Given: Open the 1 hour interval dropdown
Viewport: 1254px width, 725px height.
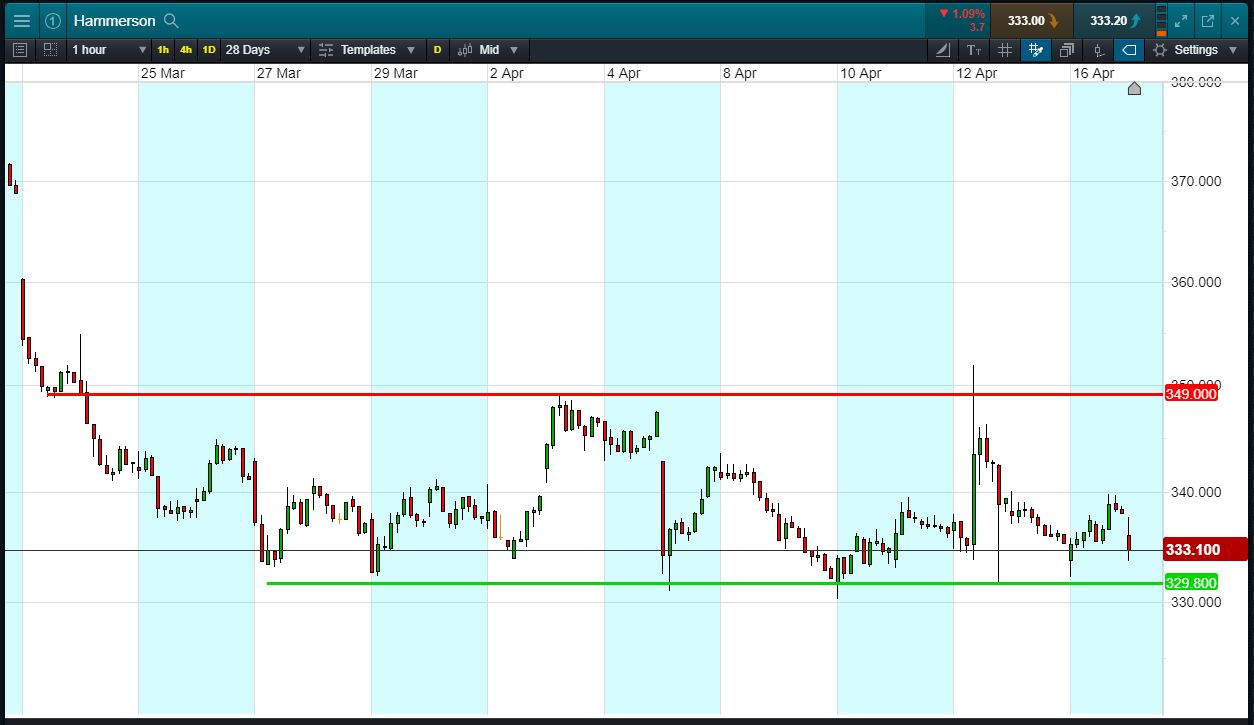Looking at the screenshot, I should pos(109,49).
